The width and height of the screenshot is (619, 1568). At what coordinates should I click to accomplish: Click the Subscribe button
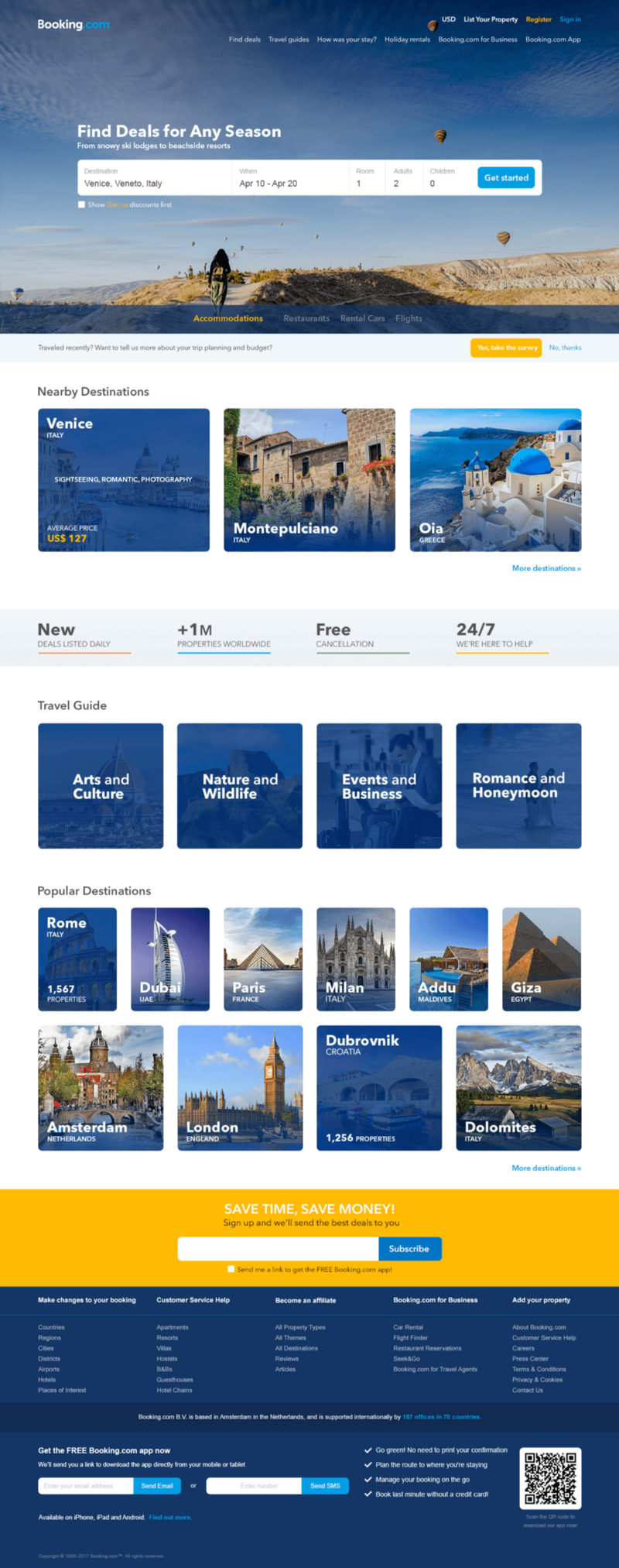click(409, 1248)
